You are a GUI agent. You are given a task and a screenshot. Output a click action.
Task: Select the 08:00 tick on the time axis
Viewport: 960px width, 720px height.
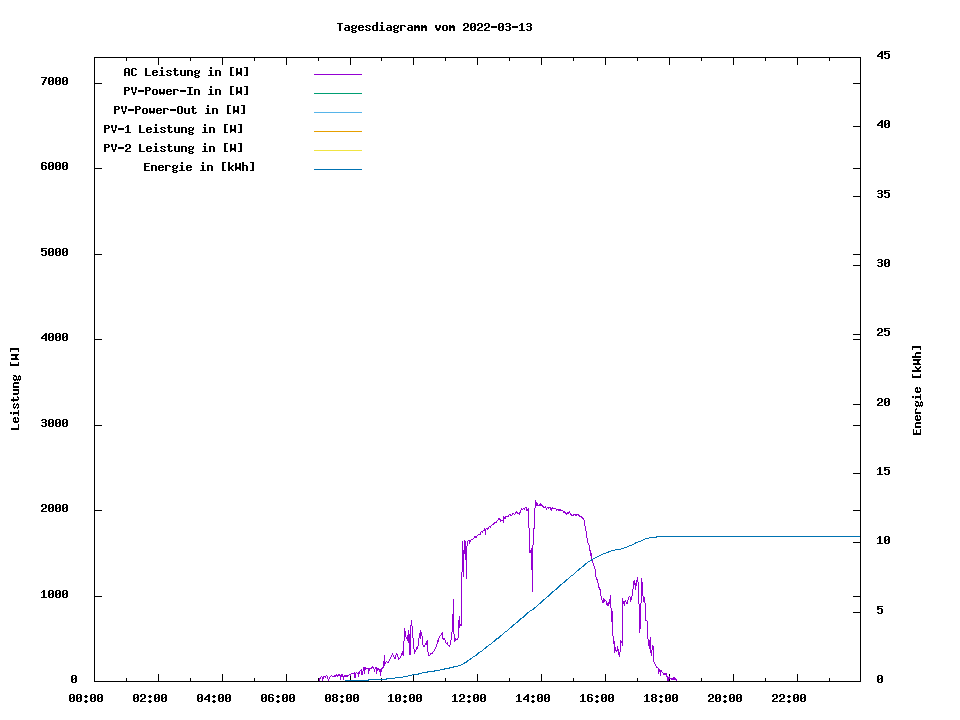(342, 698)
